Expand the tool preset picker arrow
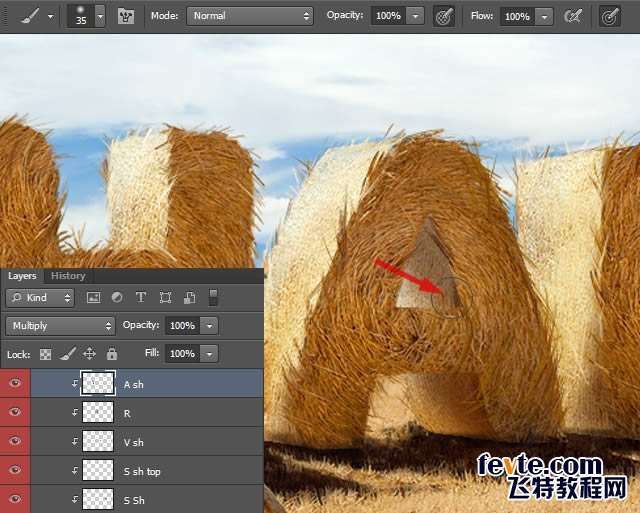 pos(51,17)
